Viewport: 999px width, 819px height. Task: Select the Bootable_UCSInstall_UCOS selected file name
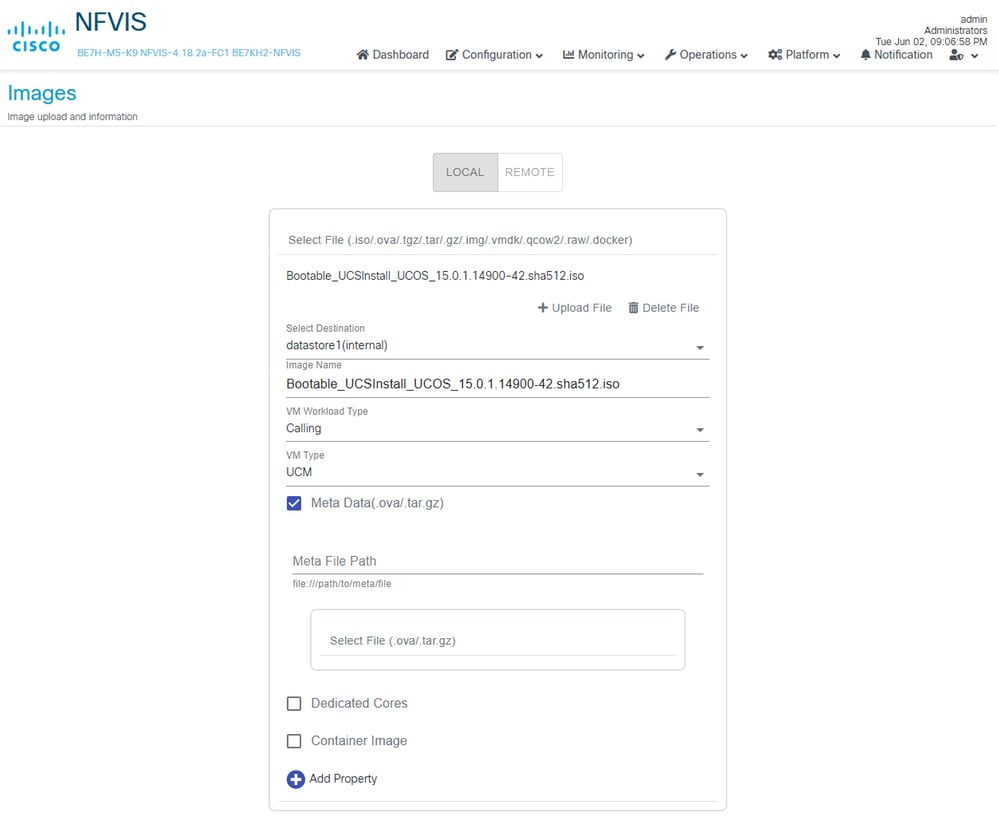point(435,276)
